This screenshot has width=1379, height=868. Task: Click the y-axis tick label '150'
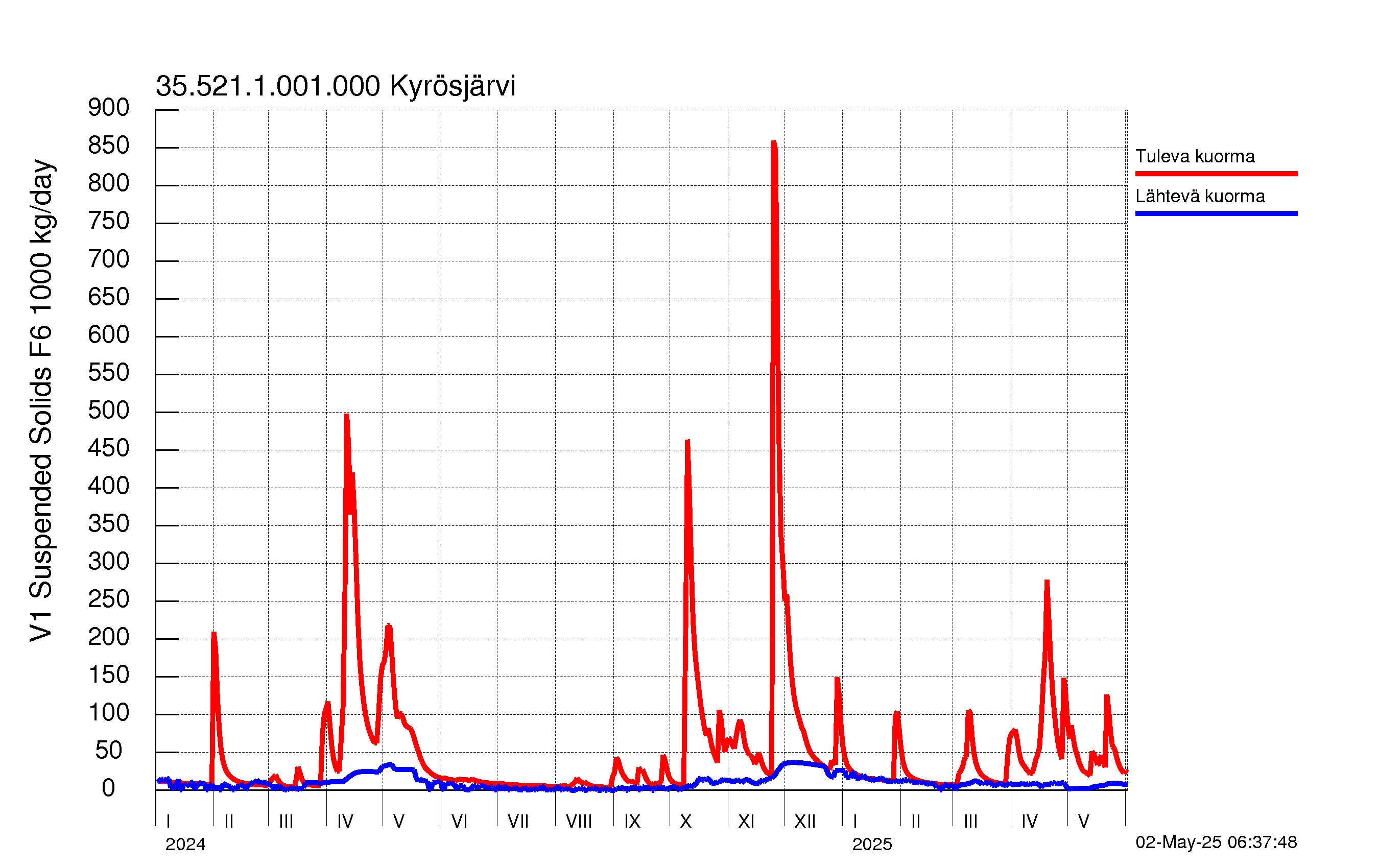pyautogui.click(x=108, y=675)
